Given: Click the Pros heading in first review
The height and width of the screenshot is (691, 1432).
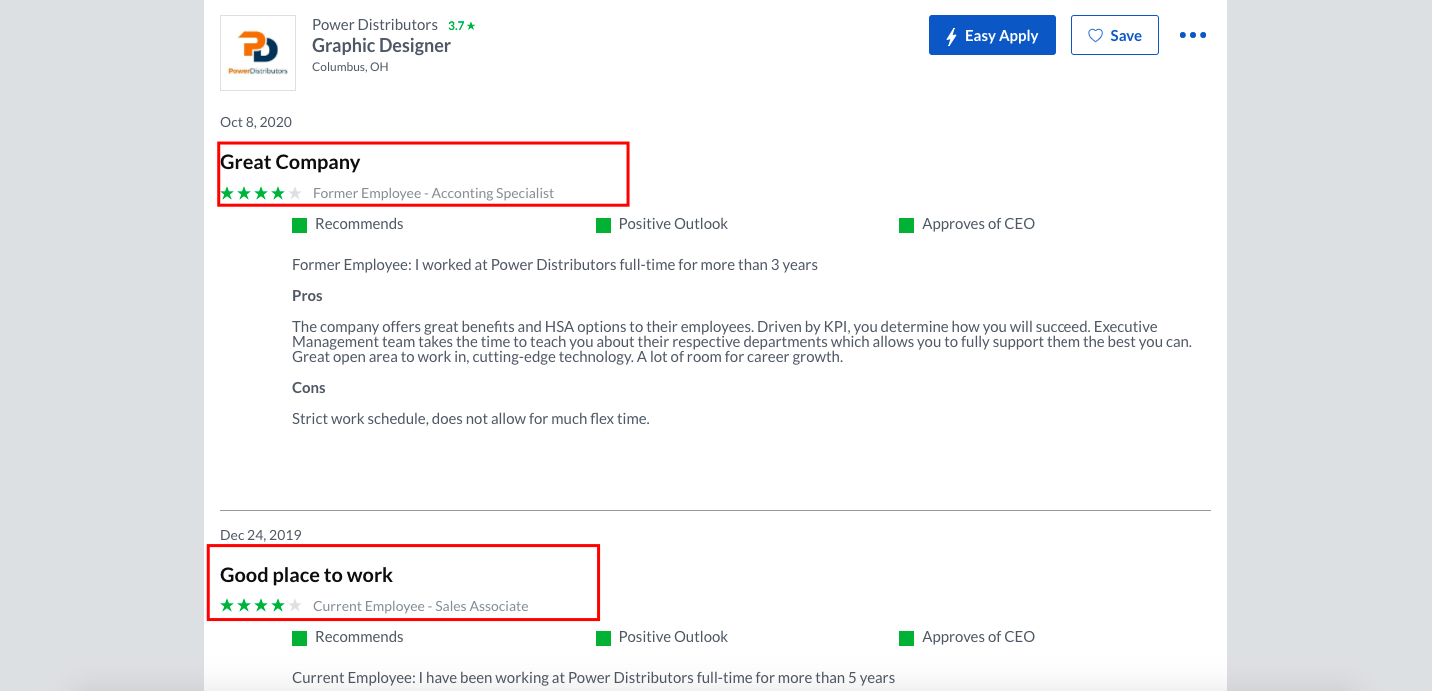Looking at the screenshot, I should pyautogui.click(x=307, y=296).
